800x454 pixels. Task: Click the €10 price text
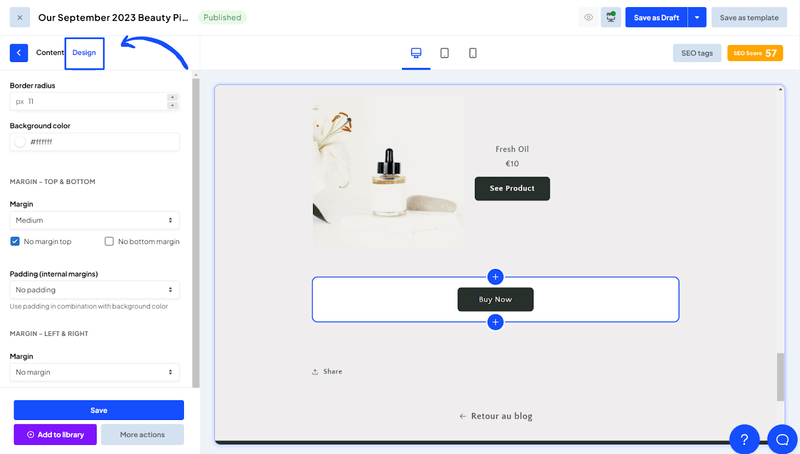pyautogui.click(x=512, y=164)
